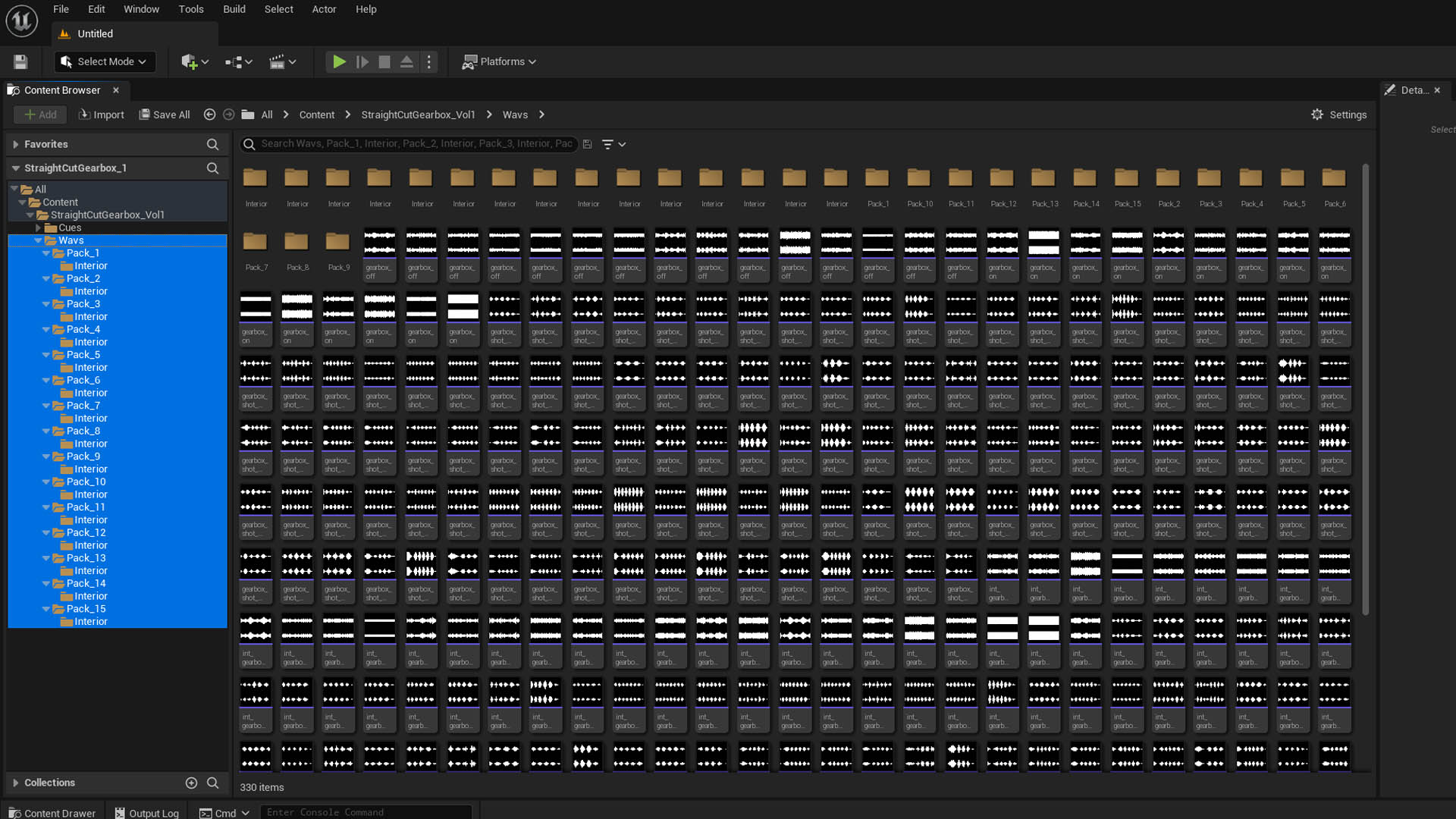The image size is (1456, 819).
Task: Click the add collection plus icon
Action: click(x=191, y=783)
